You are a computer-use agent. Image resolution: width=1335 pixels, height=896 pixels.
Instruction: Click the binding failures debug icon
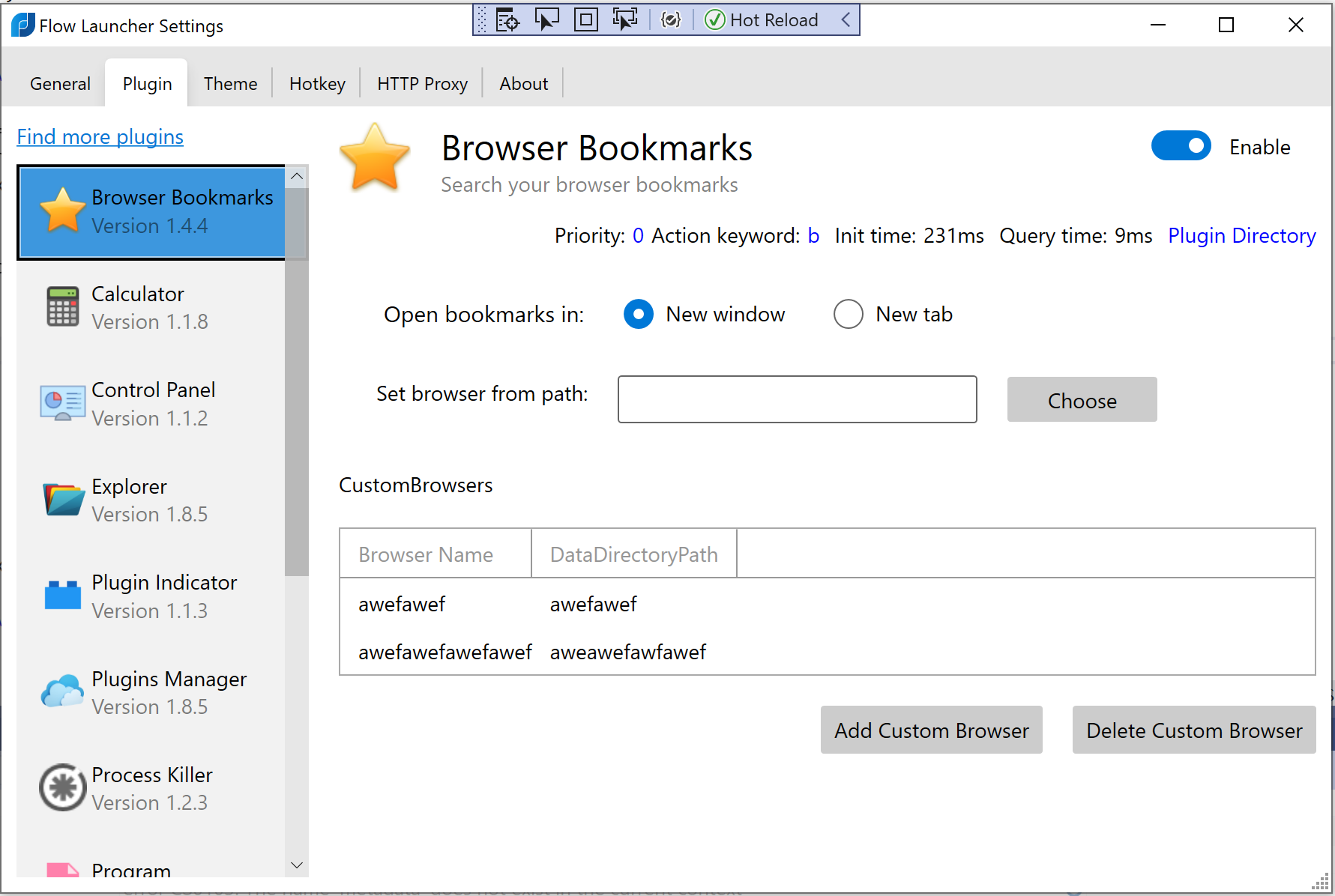pyautogui.click(x=671, y=20)
